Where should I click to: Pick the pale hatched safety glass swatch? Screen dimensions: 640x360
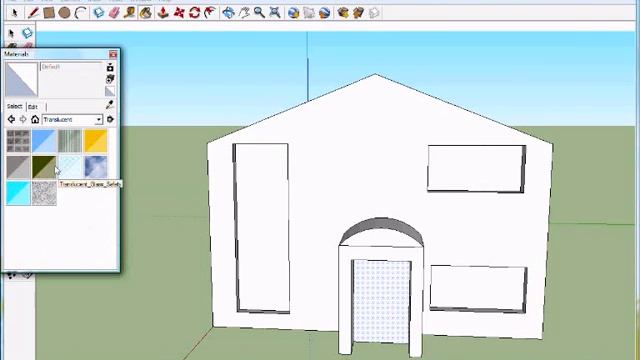[70, 167]
